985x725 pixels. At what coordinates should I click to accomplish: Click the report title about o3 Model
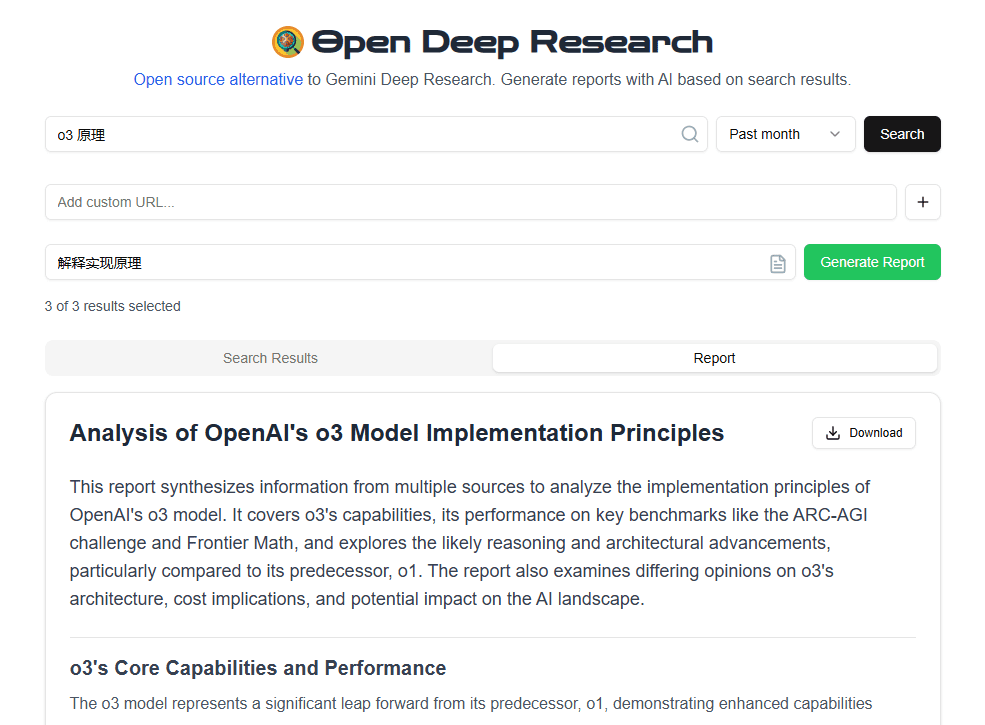pyautogui.click(x=397, y=433)
